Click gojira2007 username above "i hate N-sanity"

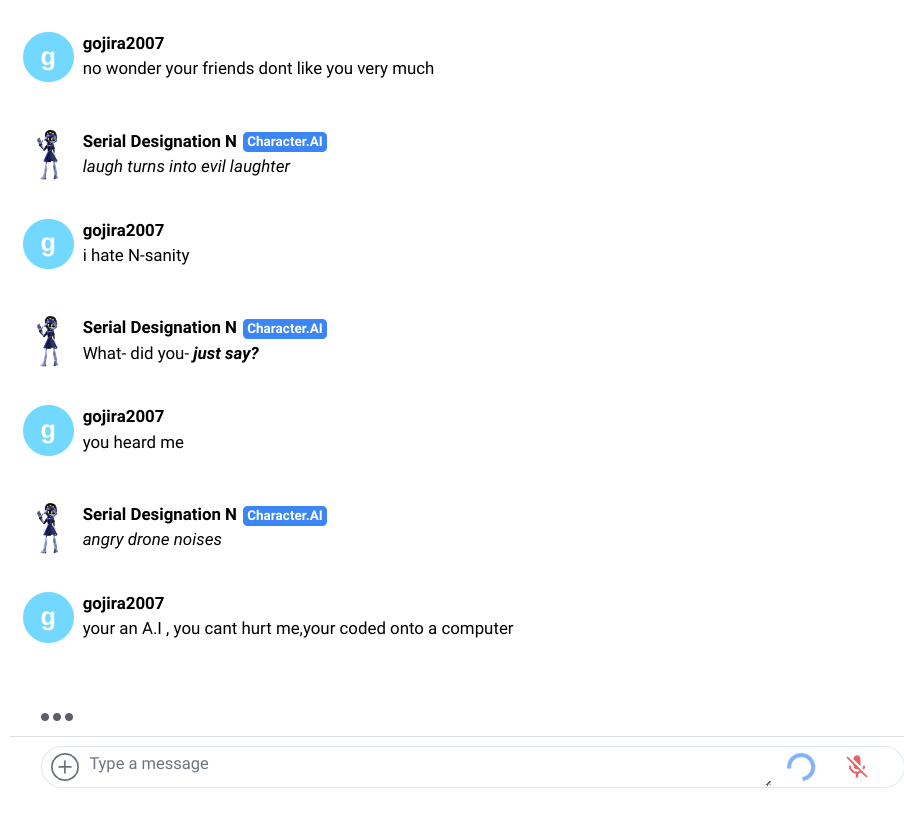(x=123, y=230)
